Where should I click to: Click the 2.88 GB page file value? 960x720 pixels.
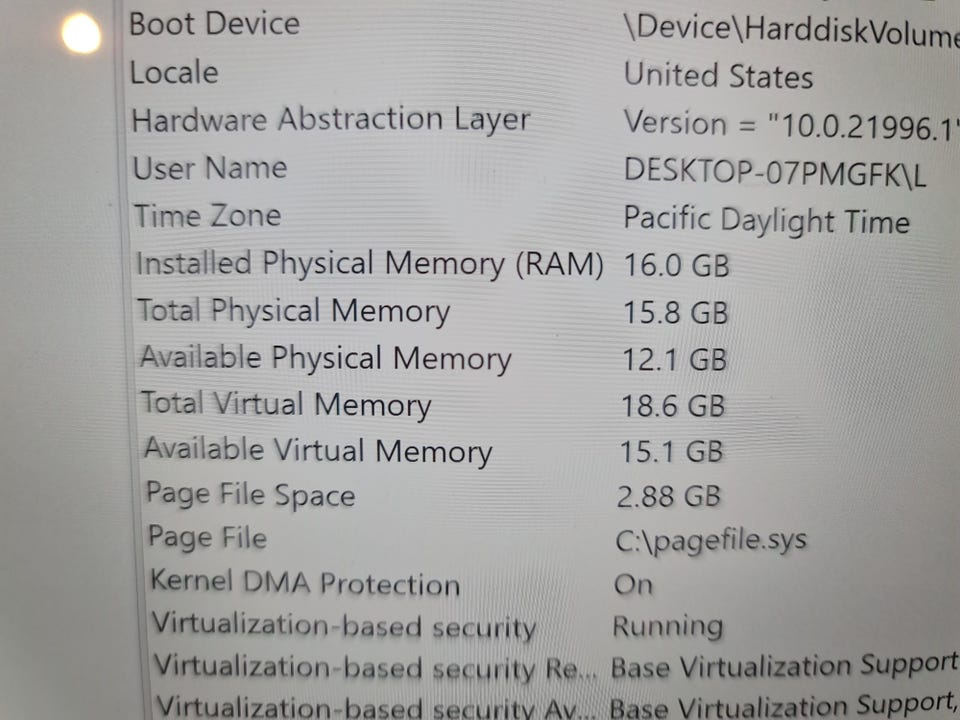click(x=669, y=497)
